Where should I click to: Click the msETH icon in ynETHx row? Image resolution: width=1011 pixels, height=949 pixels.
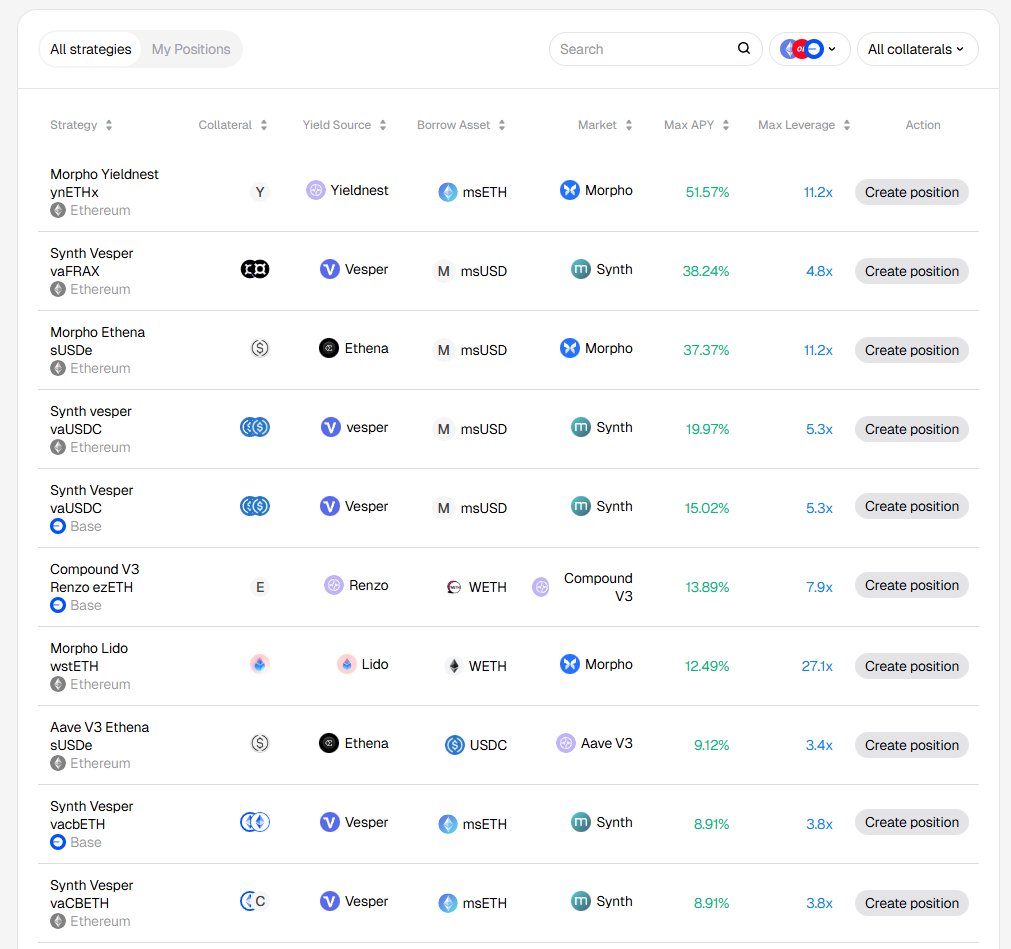pyautogui.click(x=447, y=192)
